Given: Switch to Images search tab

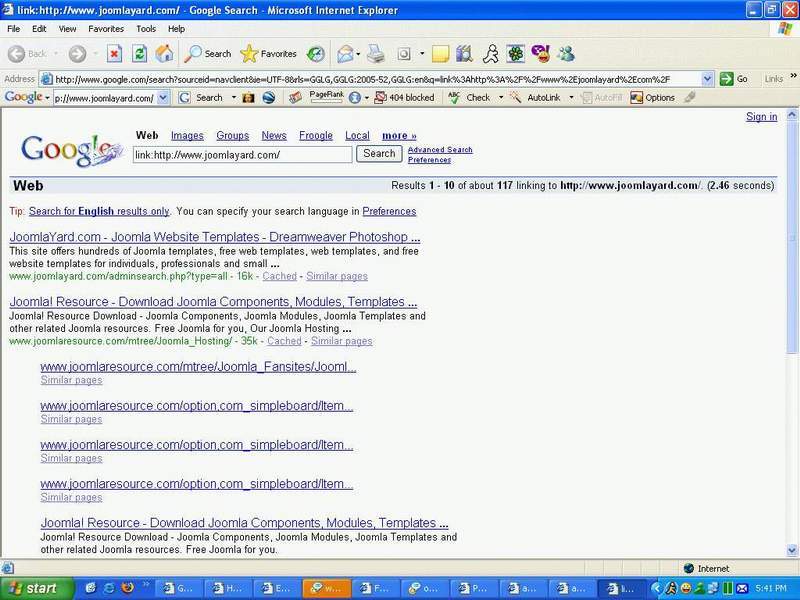Looking at the screenshot, I should [x=187, y=136].
